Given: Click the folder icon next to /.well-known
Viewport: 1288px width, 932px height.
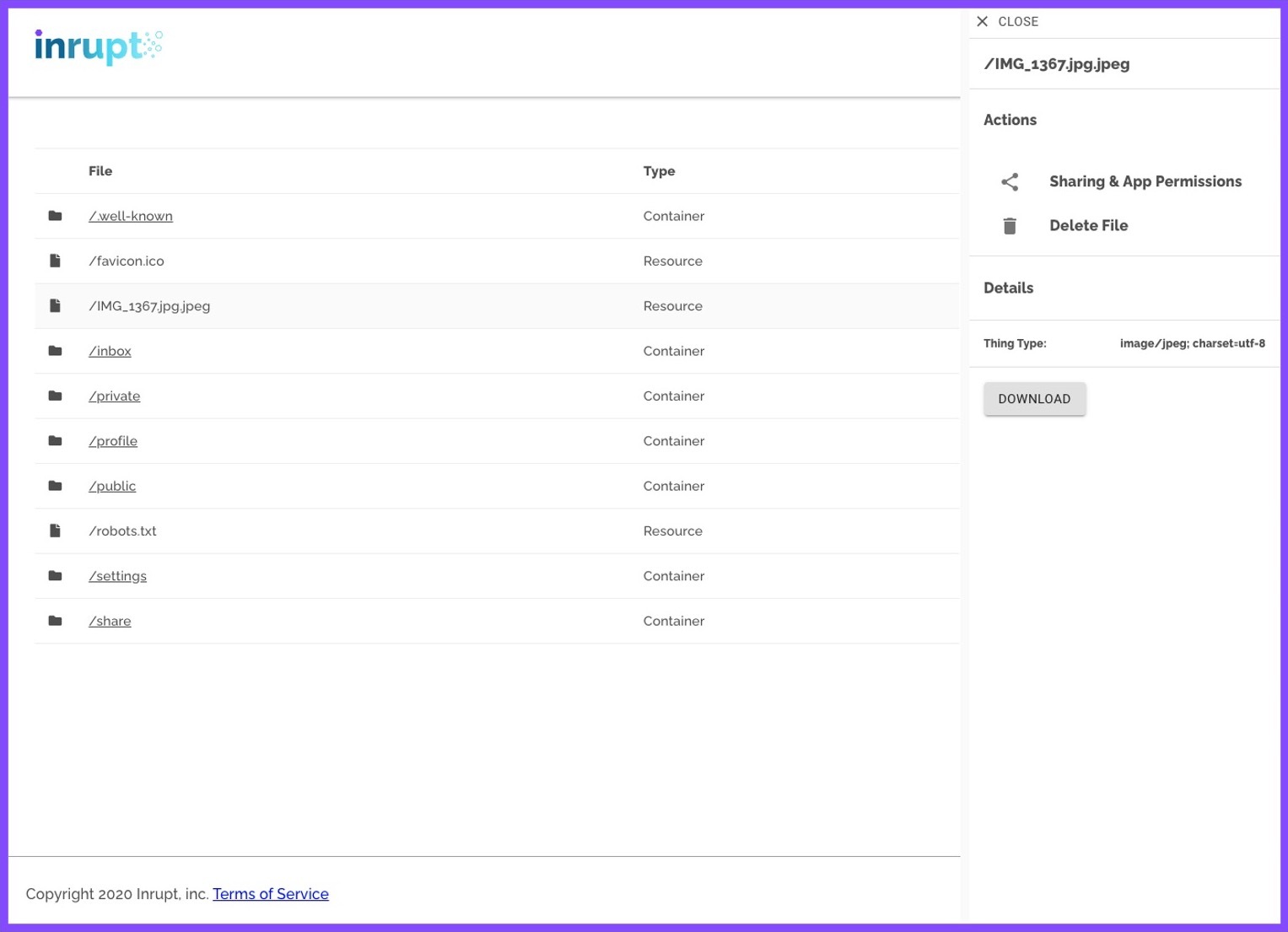Looking at the screenshot, I should coord(56,216).
